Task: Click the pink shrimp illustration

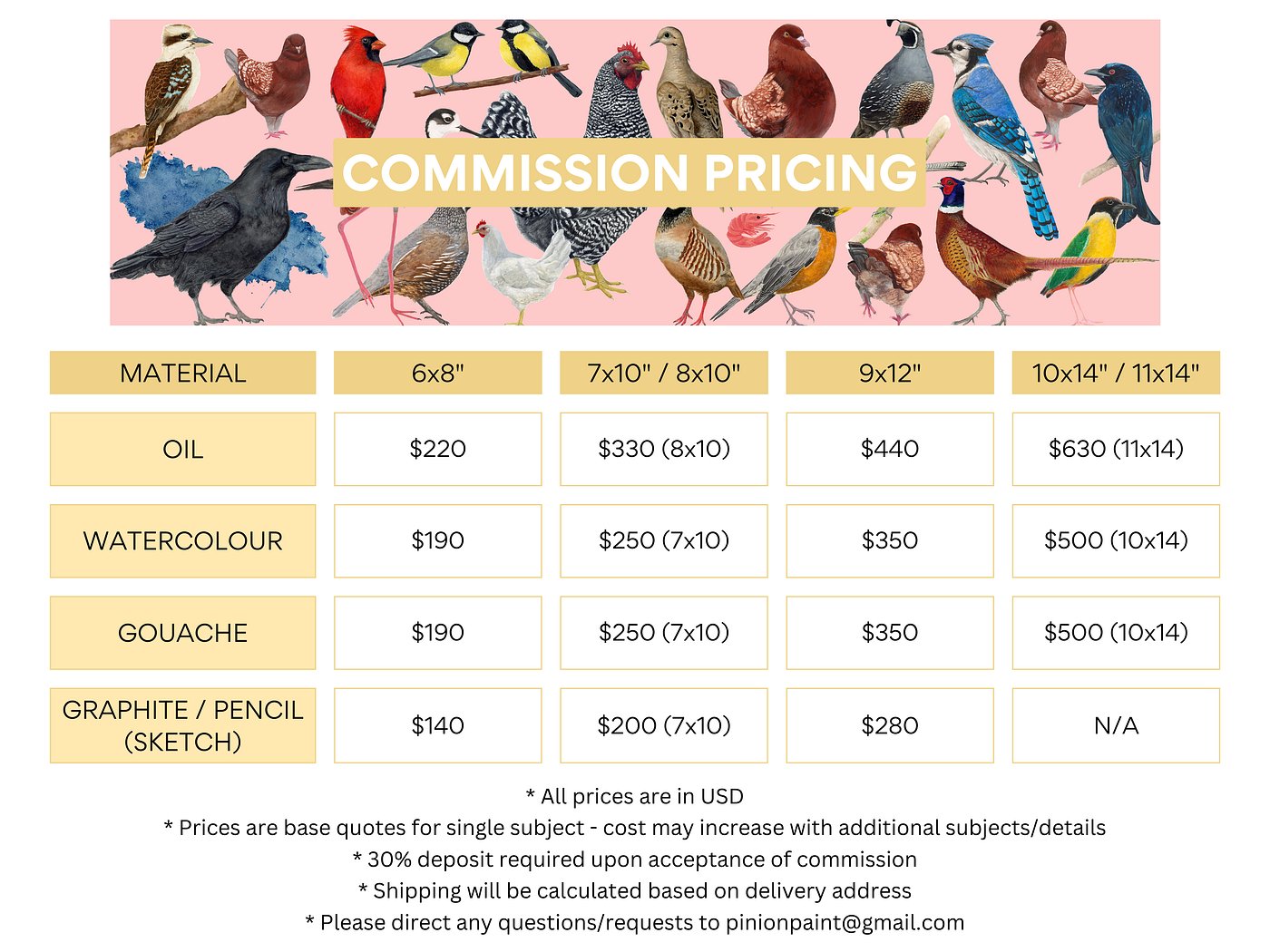Action: point(753,227)
